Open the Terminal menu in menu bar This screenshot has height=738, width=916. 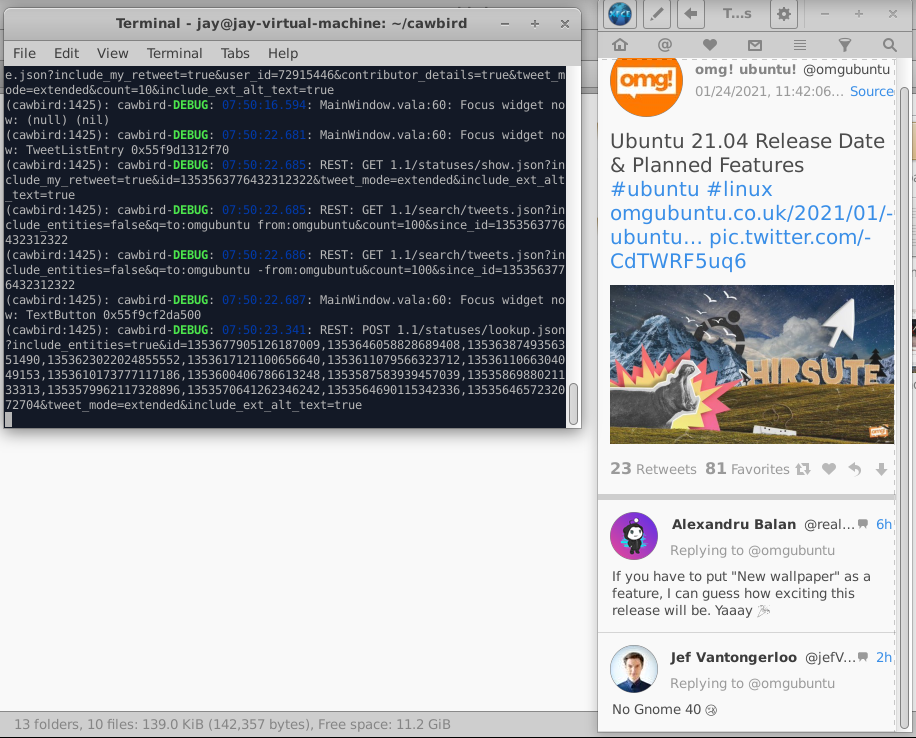coord(174,53)
